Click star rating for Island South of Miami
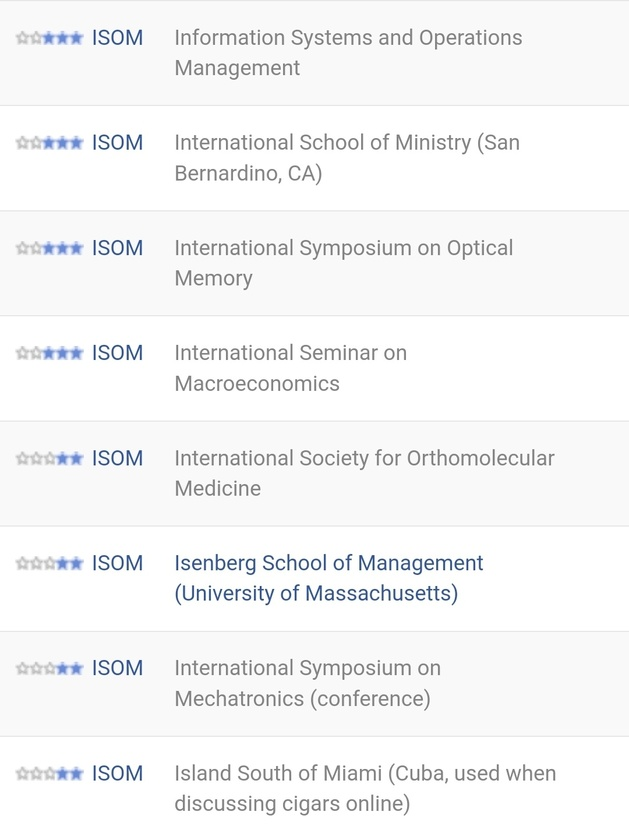This screenshot has width=629, height=840. tap(49, 774)
